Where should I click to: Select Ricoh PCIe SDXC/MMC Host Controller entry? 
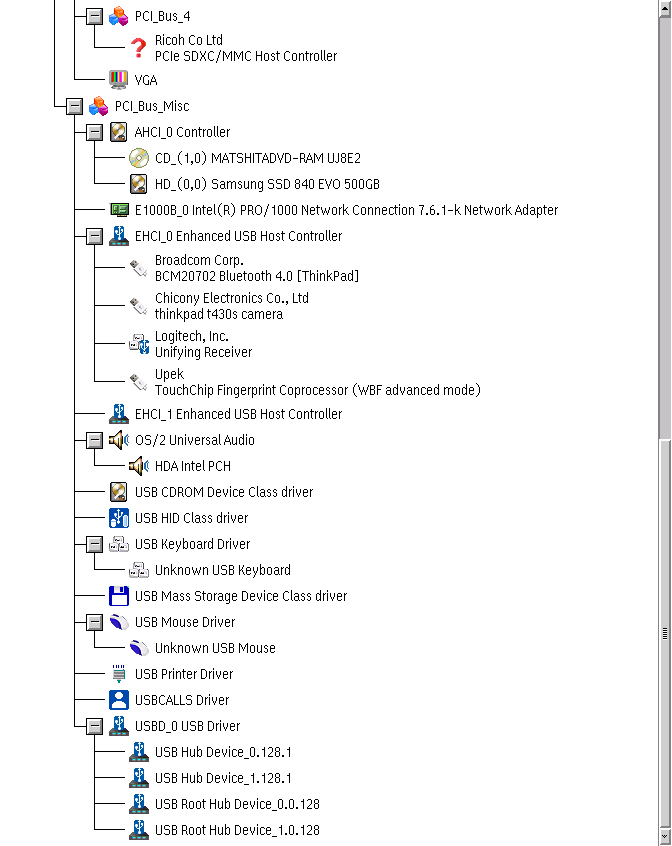tap(246, 48)
